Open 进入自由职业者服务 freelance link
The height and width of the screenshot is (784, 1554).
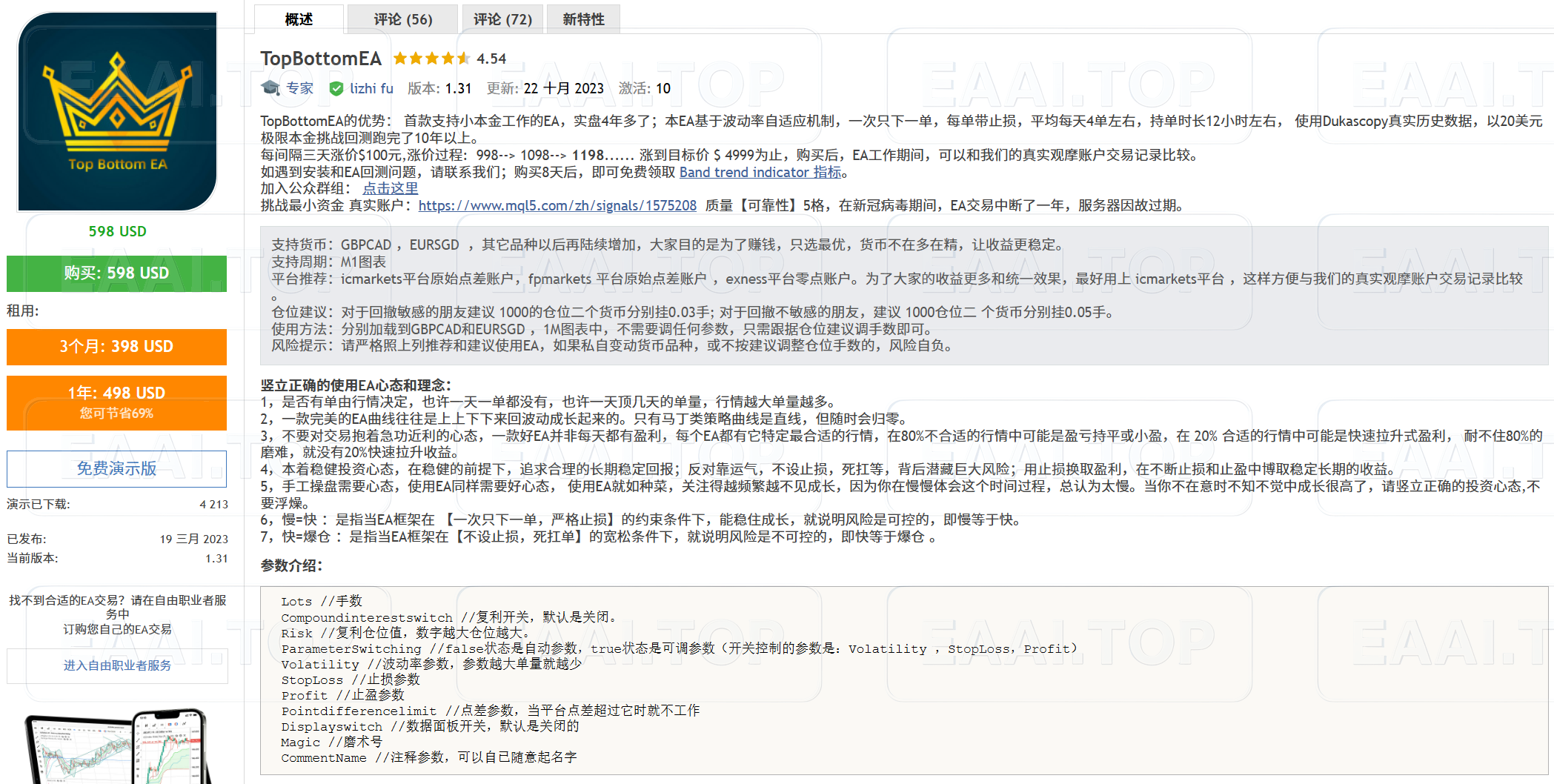[116, 665]
